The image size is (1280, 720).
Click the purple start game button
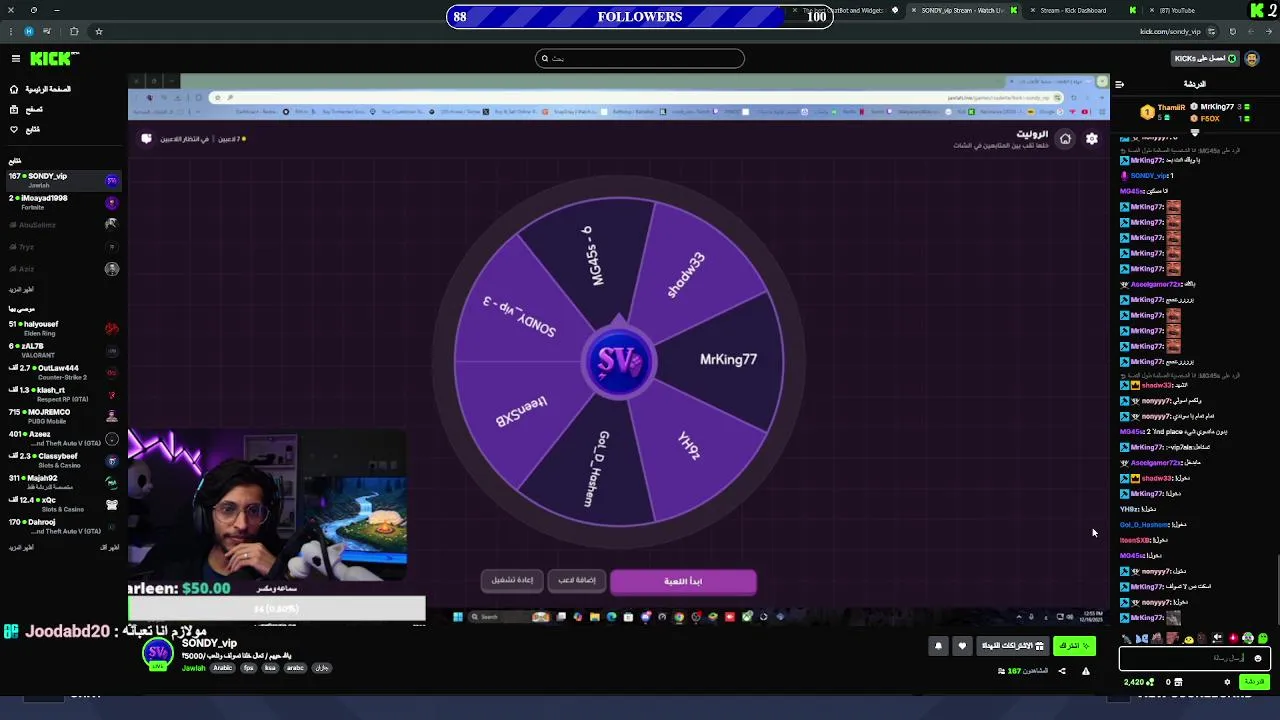tap(683, 581)
